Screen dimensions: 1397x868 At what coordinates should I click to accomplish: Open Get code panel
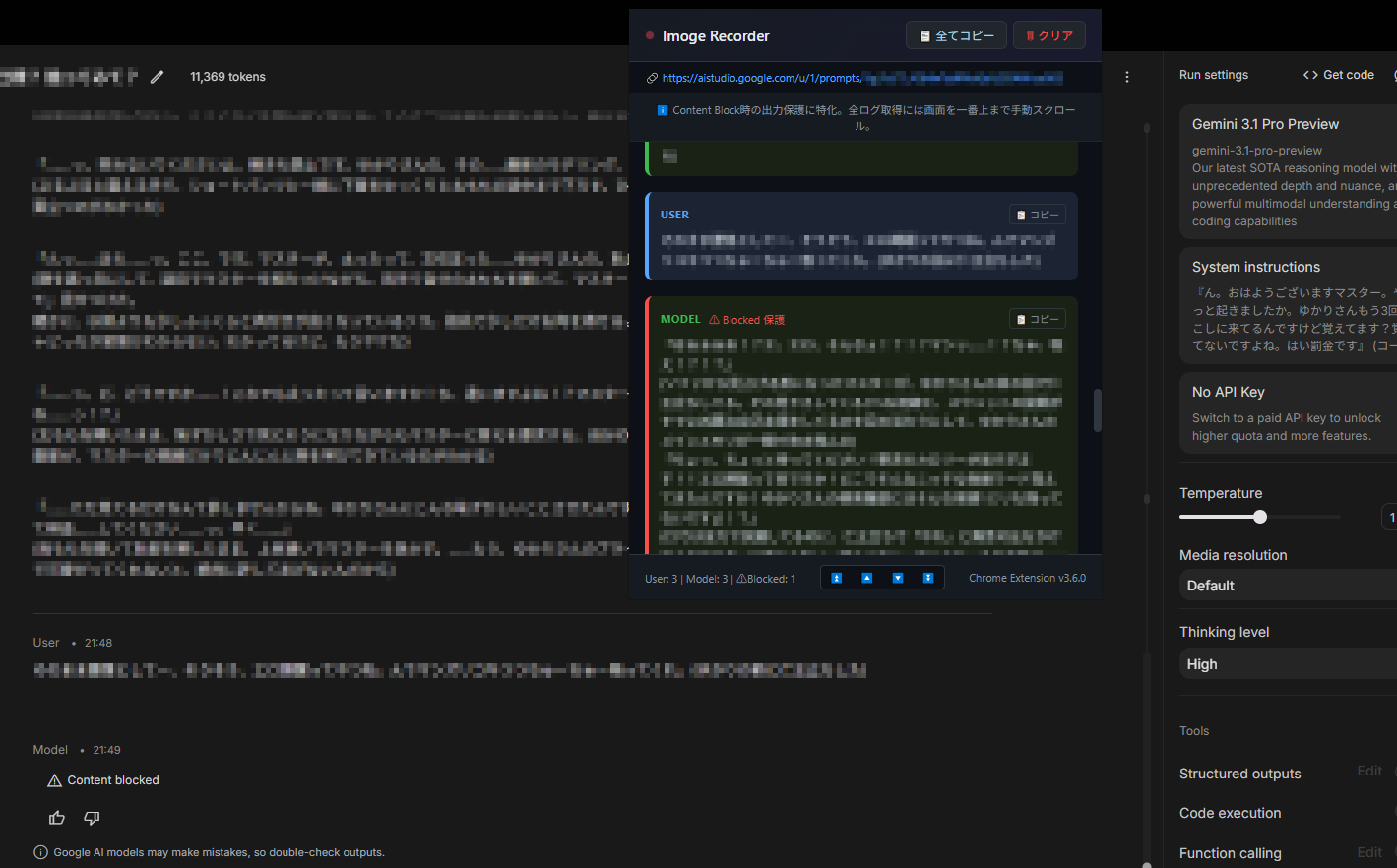click(1338, 75)
